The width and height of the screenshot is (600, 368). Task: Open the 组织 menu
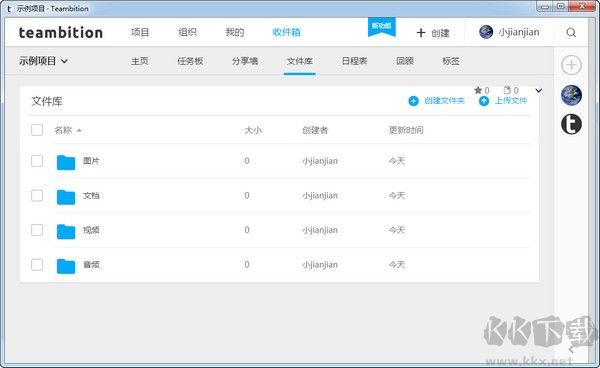tap(188, 32)
